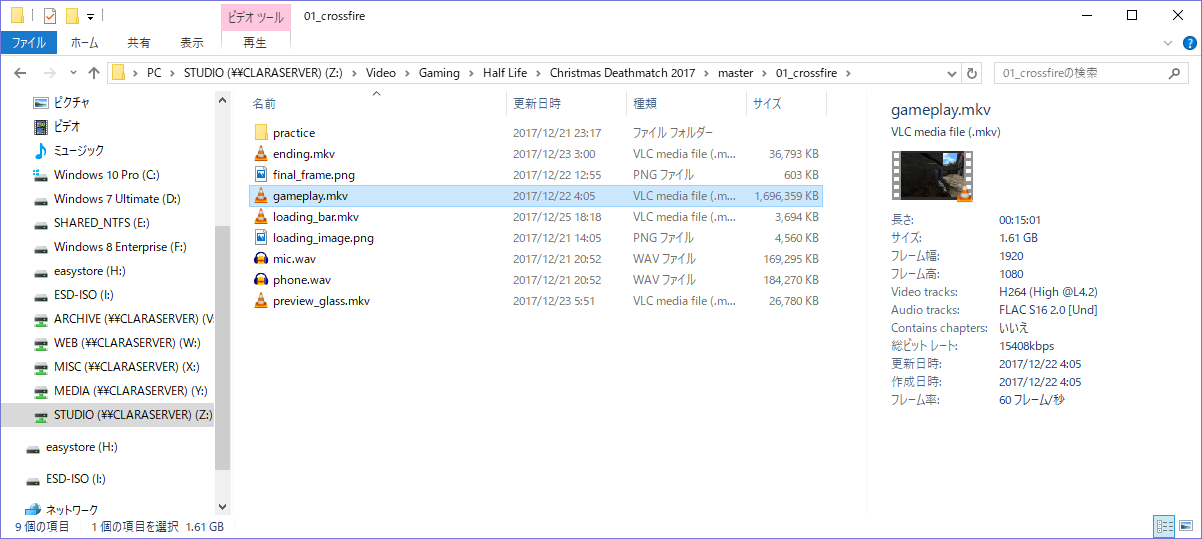Image resolution: width=1202 pixels, height=539 pixels.
Task: Click the practice folder icon
Action: [261, 133]
